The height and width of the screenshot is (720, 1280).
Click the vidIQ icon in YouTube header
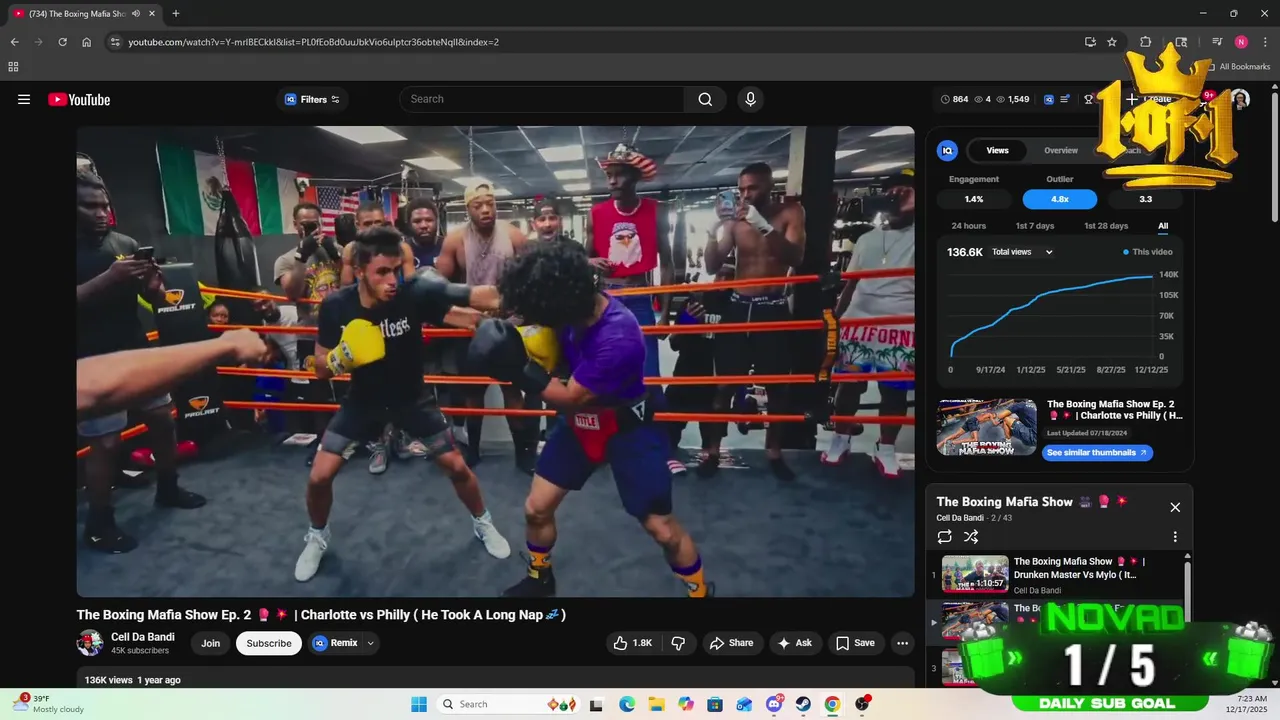tap(1049, 99)
